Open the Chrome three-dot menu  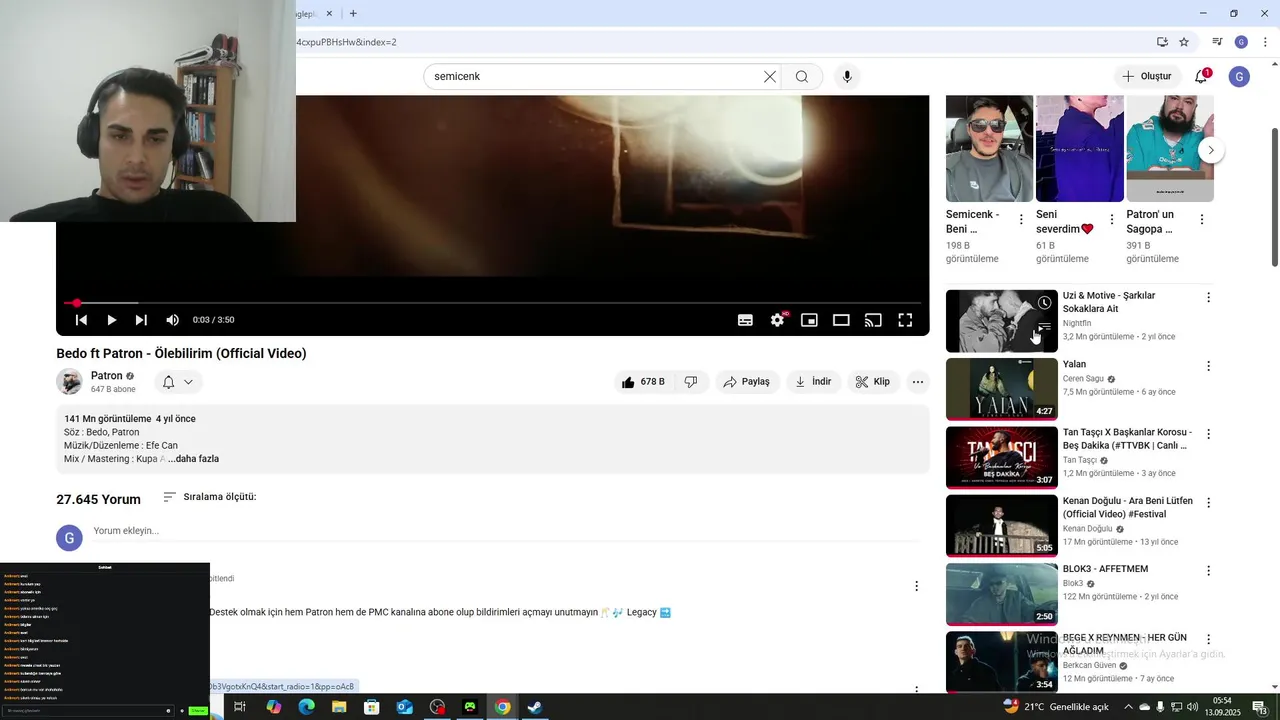(x=1265, y=42)
